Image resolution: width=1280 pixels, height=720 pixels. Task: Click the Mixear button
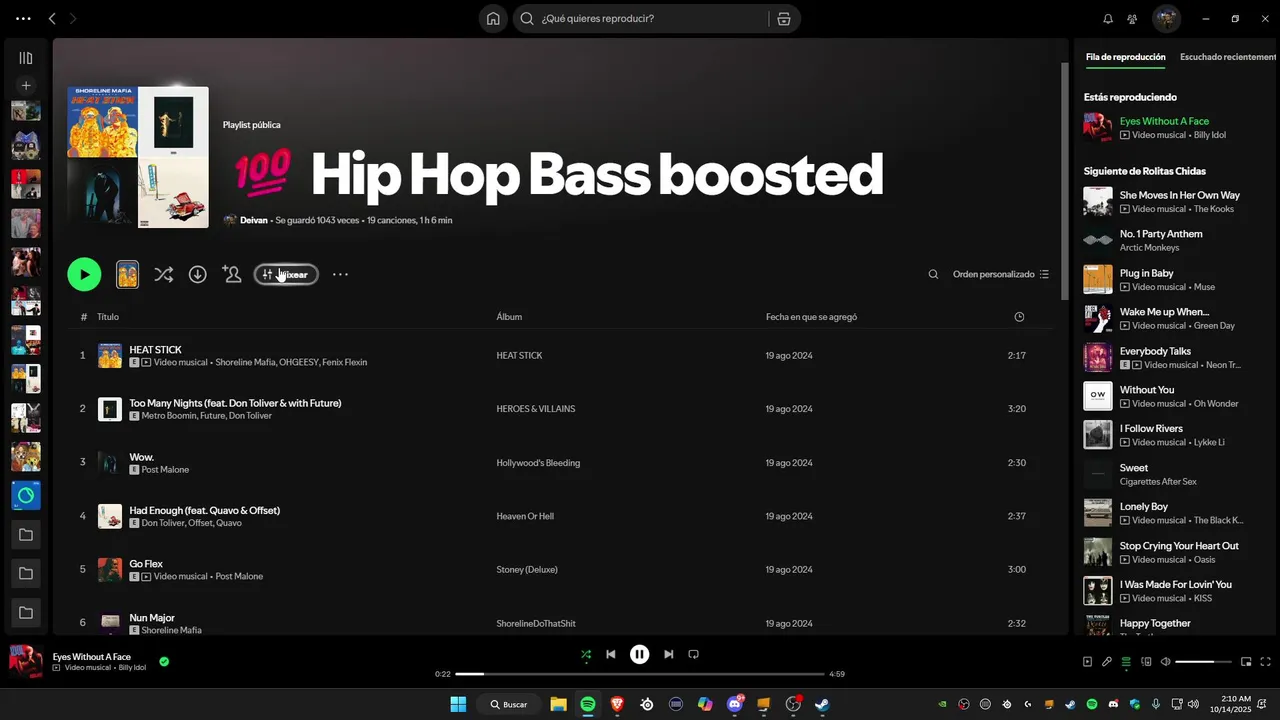pyautogui.click(x=286, y=274)
